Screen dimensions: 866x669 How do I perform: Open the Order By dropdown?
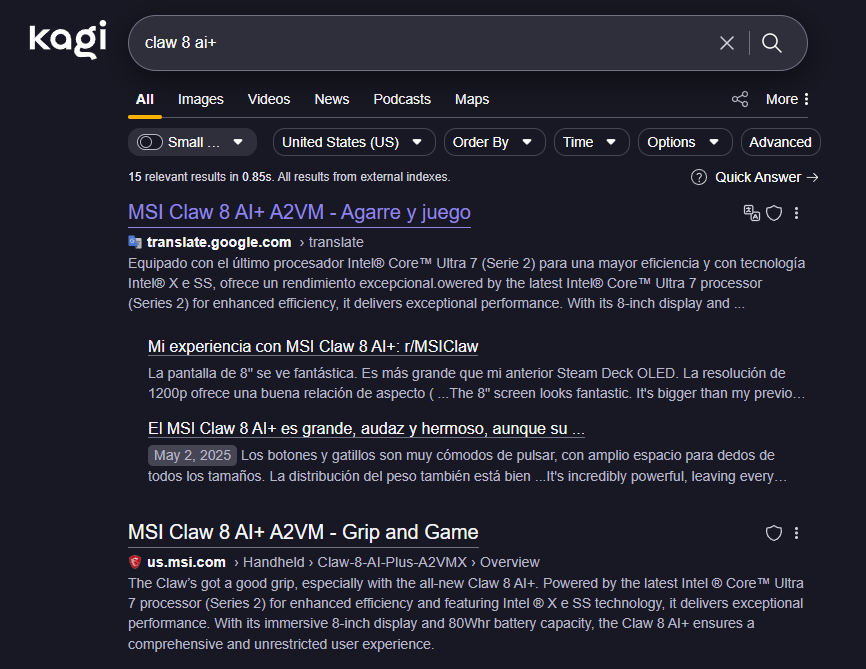click(494, 142)
